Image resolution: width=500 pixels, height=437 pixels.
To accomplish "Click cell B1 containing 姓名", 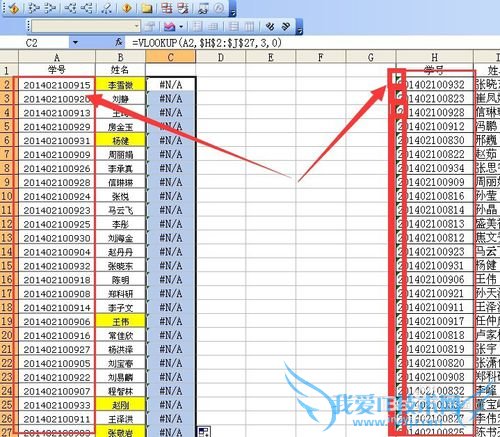I will pyautogui.click(x=121, y=70).
